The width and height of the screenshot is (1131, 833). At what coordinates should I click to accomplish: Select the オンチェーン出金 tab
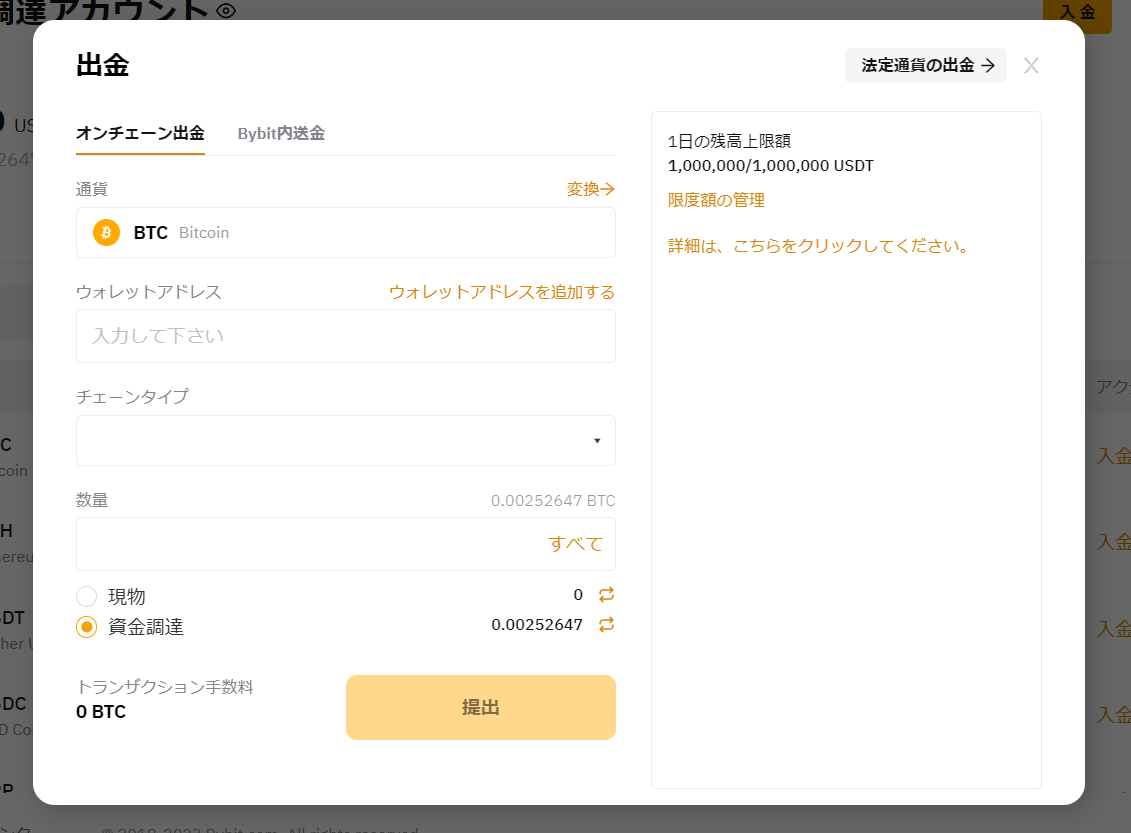140,134
